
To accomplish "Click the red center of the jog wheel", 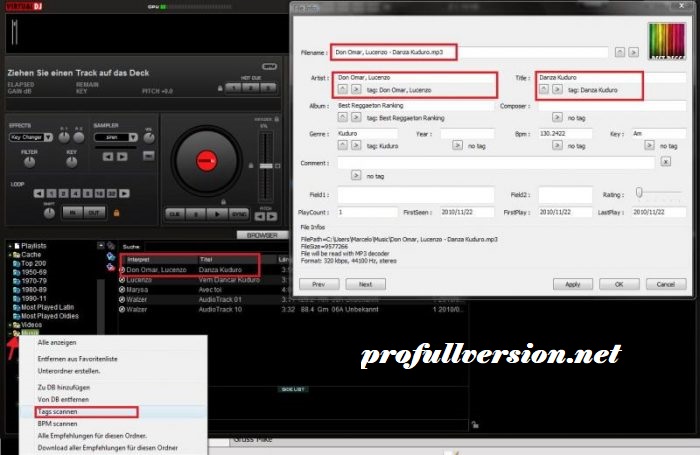I will coord(207,160).
